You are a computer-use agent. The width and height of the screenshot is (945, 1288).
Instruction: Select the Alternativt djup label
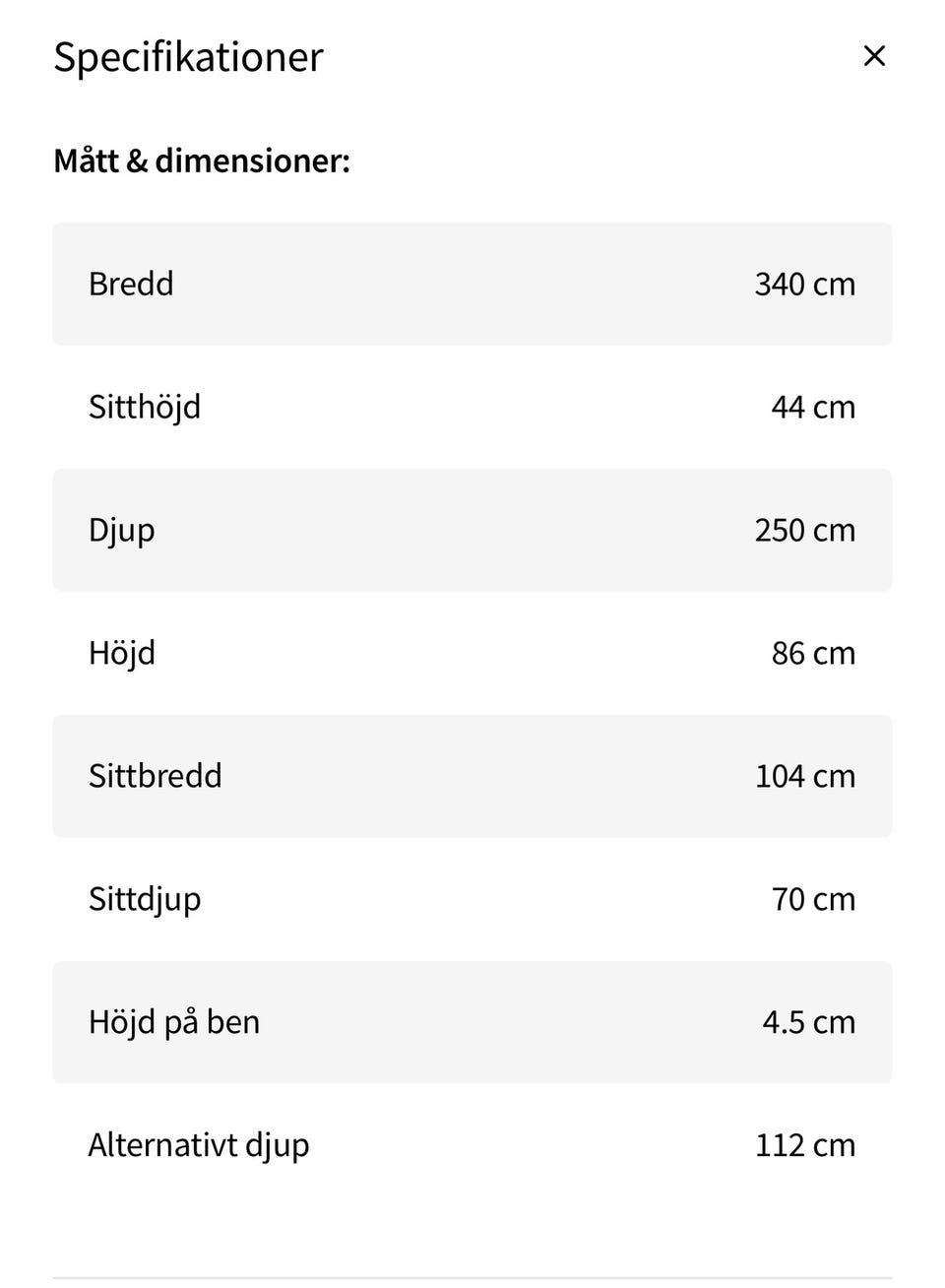point(199,1145)
